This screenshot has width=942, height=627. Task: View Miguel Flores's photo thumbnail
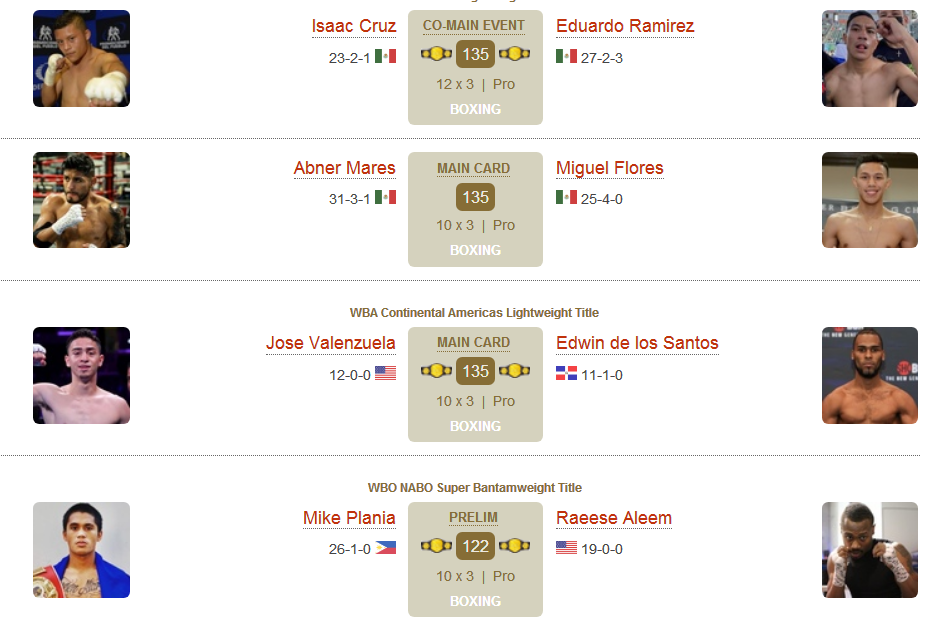coord(869,200)
